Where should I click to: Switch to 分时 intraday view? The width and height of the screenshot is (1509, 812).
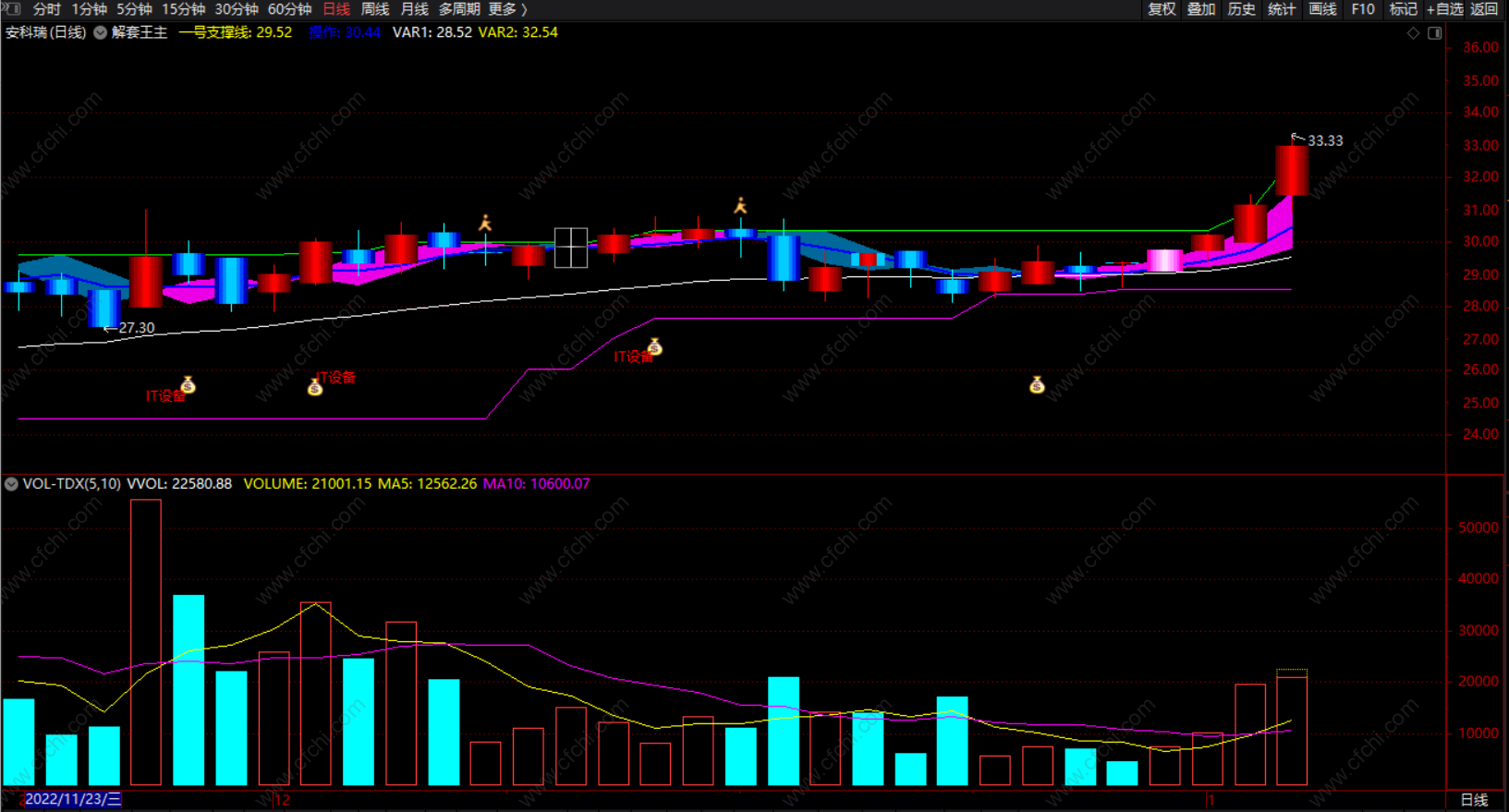(46, 9)
